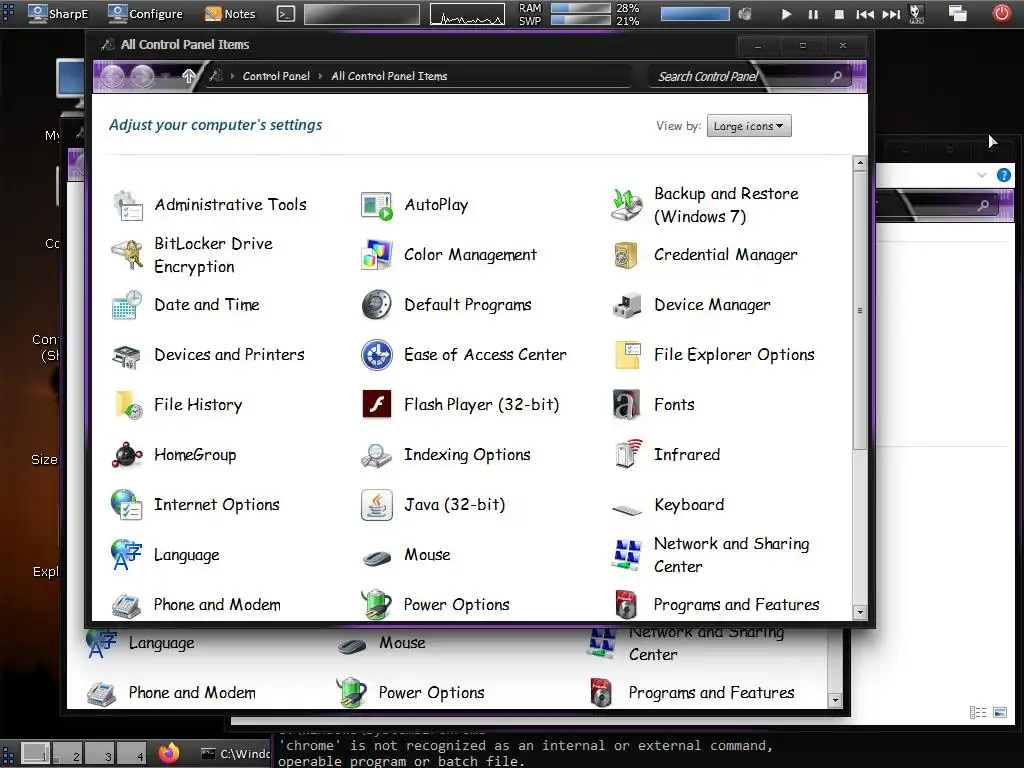Switch to virtual desktop 2
The height and width of the screenshot is (768, 1024).
[69, 754]
